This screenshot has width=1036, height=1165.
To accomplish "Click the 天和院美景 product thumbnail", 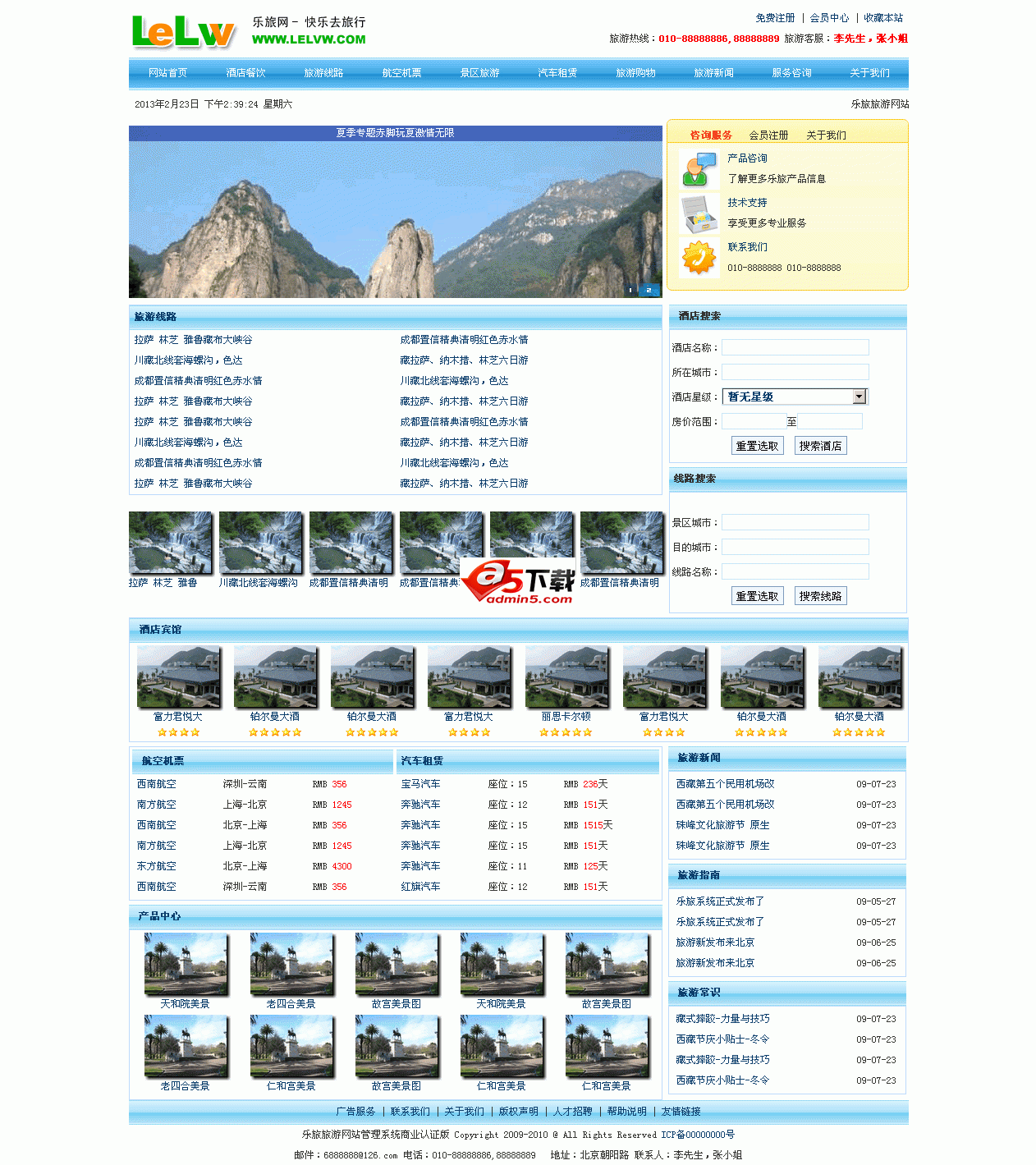I will (x=186, y=965).
